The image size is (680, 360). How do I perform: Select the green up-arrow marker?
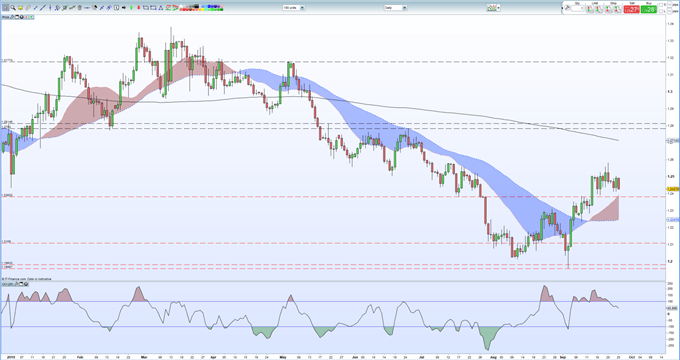[x=131, y=7]
